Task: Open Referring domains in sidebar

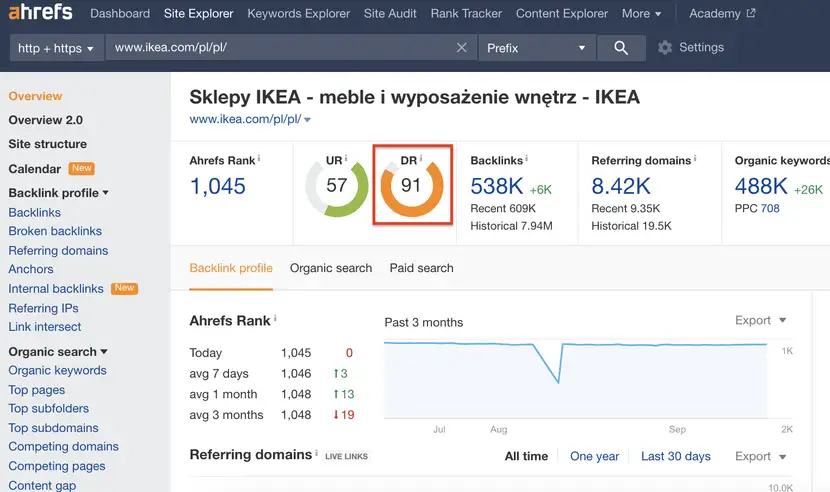Action: click(58, 251)
